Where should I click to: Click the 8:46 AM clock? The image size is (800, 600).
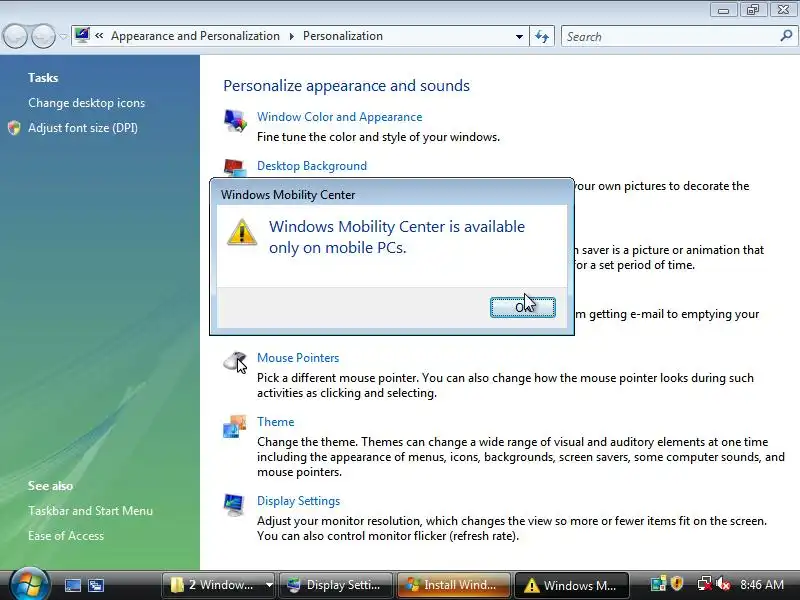pyautogui.click(x=762, y=585)
